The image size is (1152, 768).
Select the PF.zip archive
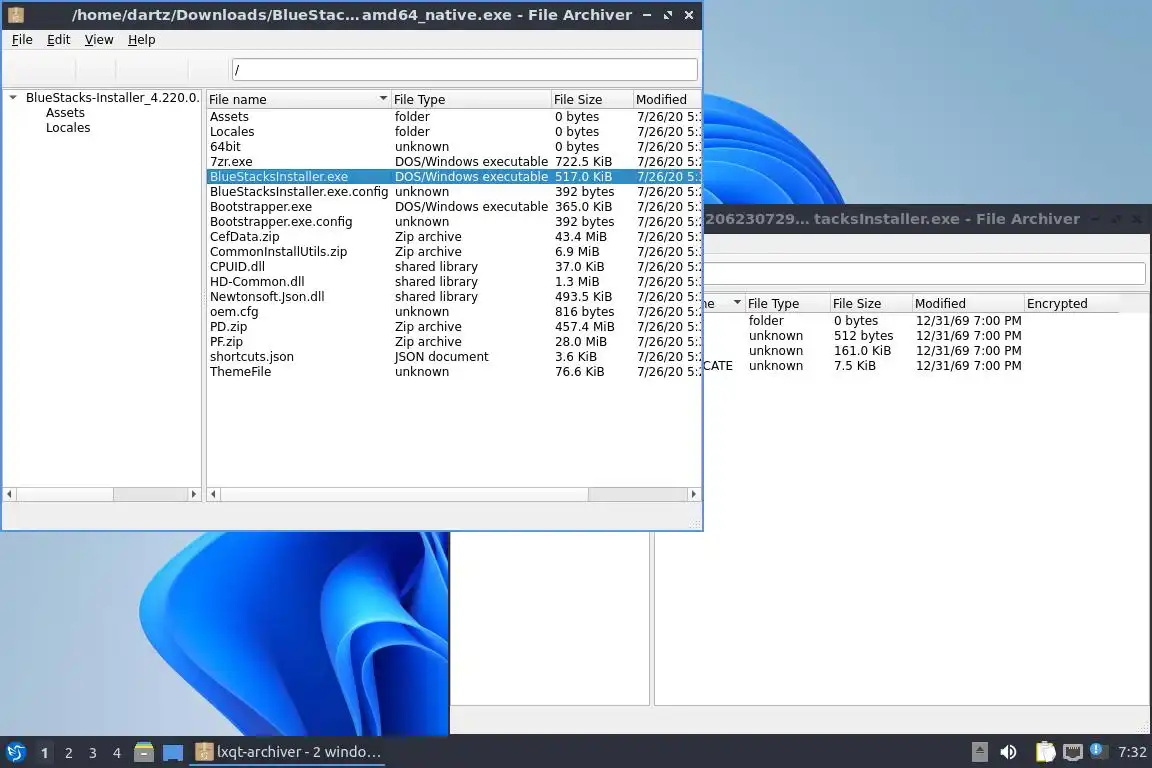coord(454,342)
